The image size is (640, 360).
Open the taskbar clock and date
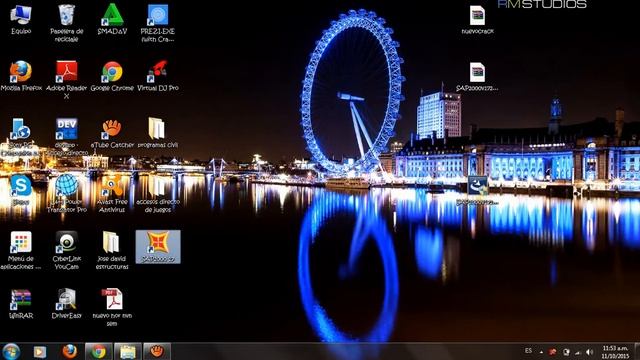point(615,352)
